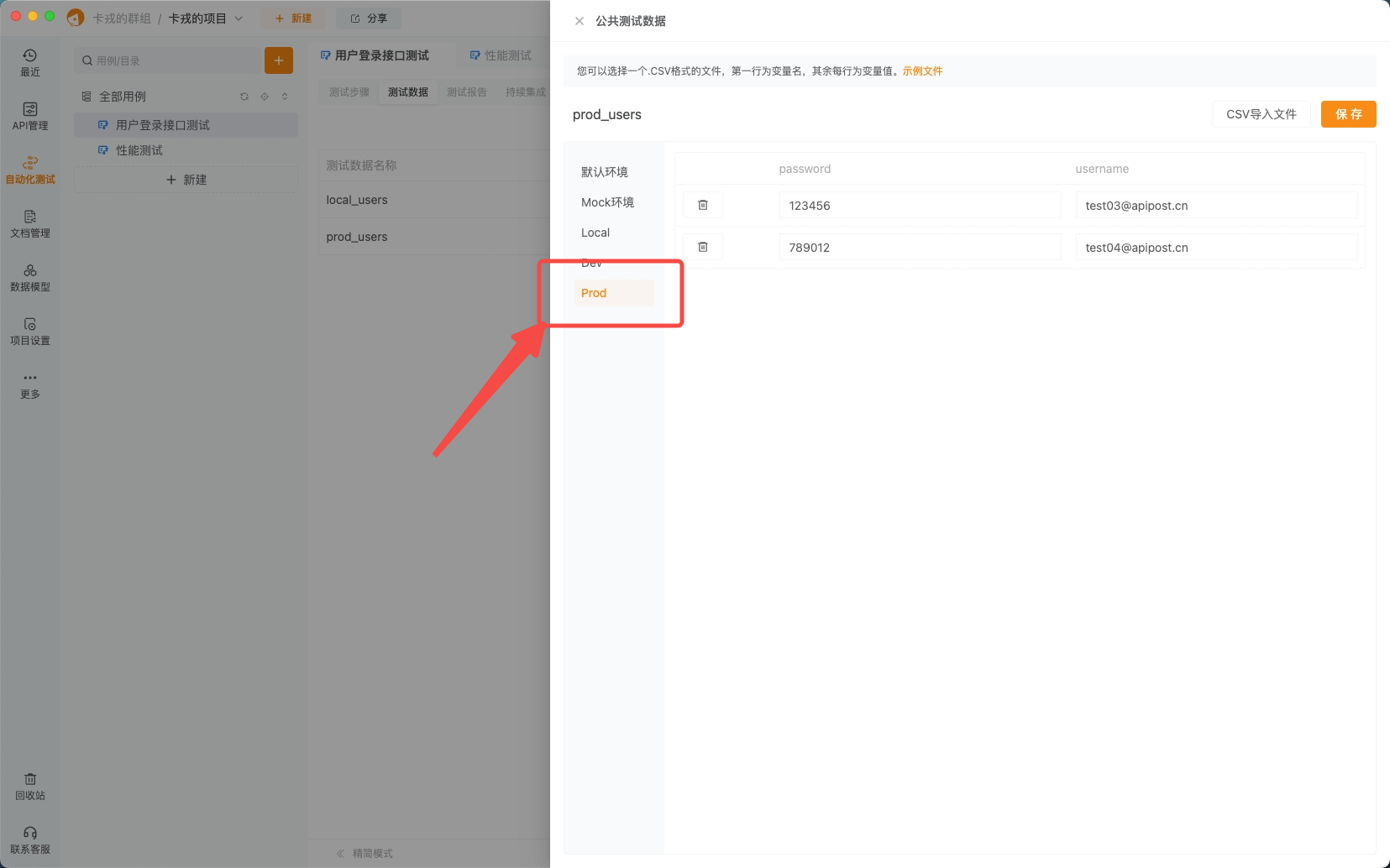Open the 最近 (recent) sidebar section

(x=30, y=63)
